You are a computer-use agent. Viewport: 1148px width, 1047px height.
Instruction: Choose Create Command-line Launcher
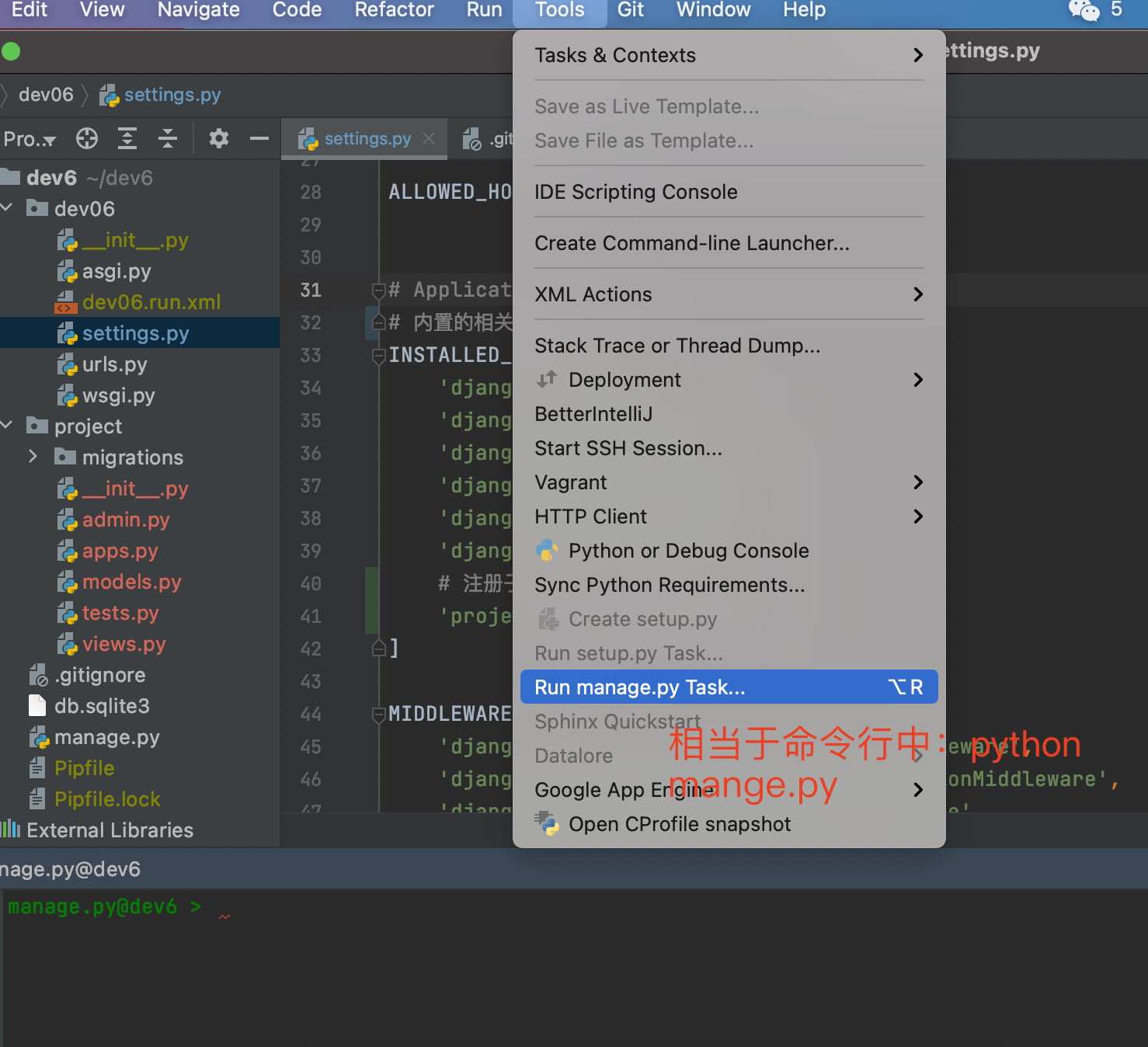click(x=729, y=243)
